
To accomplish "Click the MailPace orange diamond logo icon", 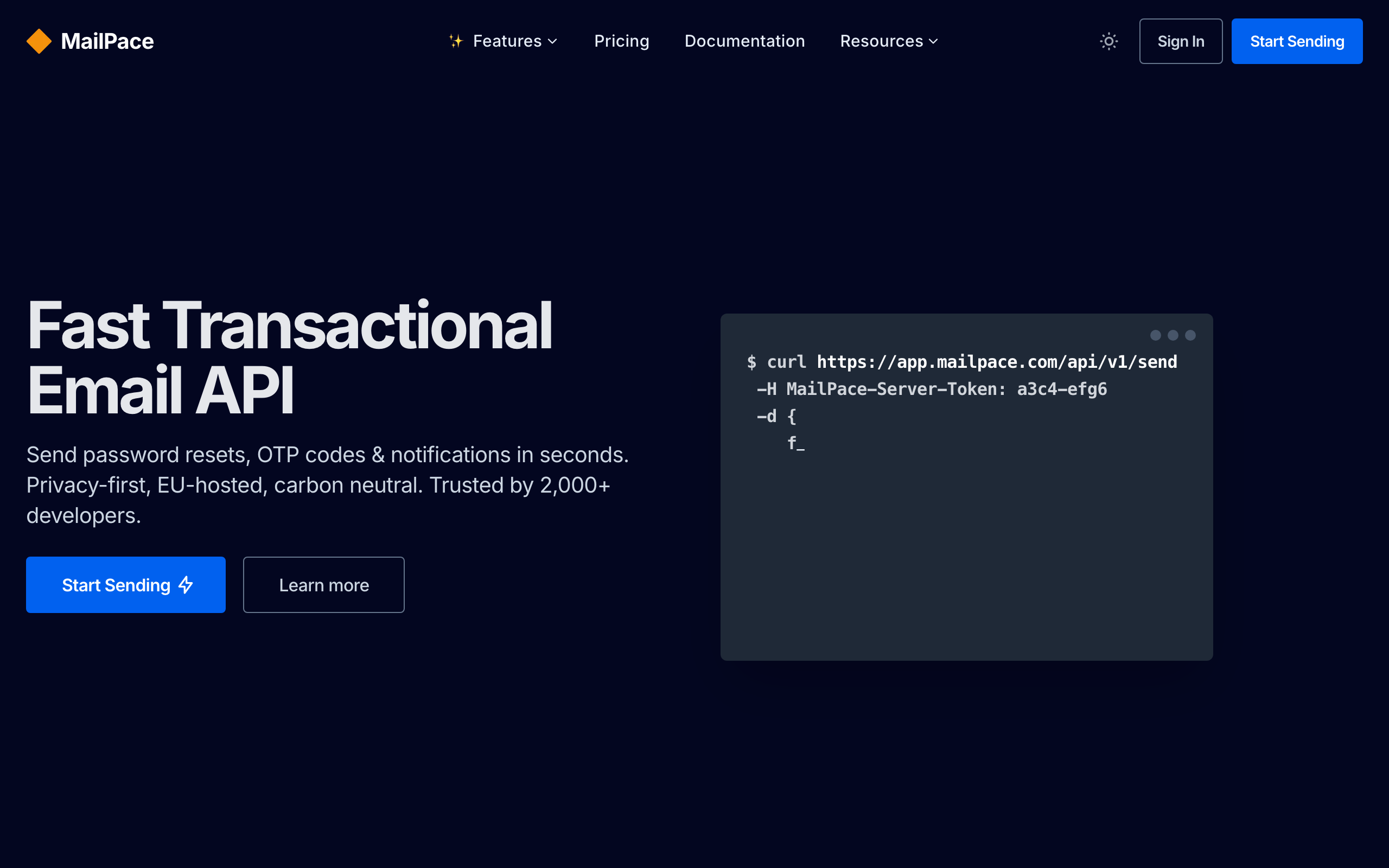I will (39, 41).
